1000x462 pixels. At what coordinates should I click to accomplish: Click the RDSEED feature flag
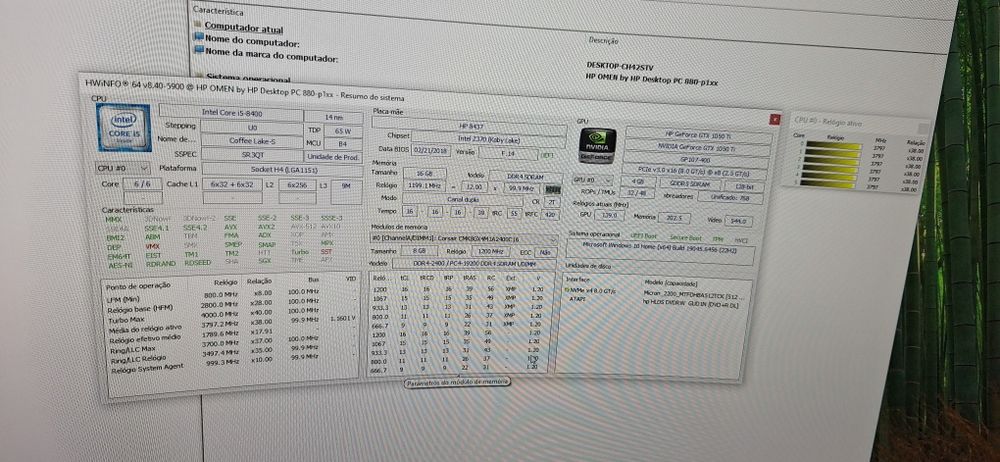[198, 262]
